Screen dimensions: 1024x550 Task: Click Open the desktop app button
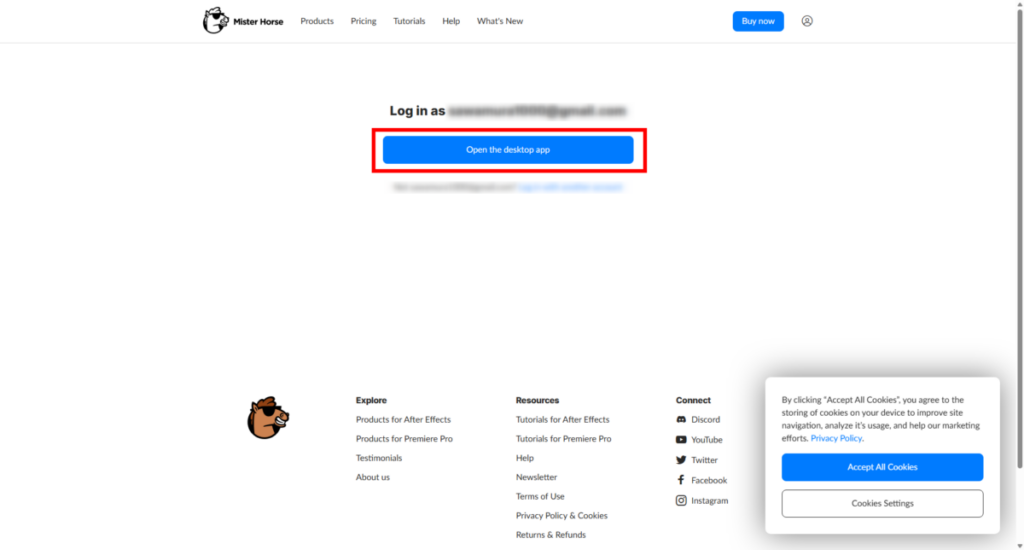point(508,150)
